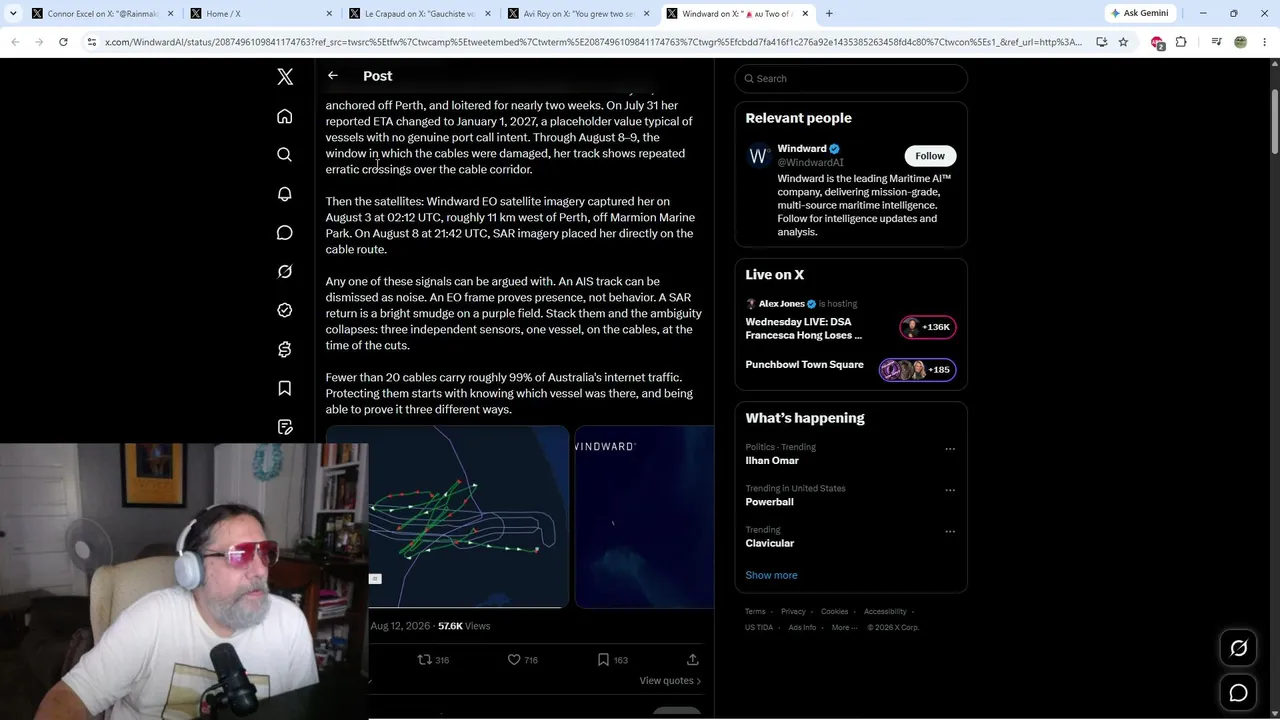Screen dimensions: 1280x720
Task: Follow the Windward account
Action: click(x=930, y=156)
